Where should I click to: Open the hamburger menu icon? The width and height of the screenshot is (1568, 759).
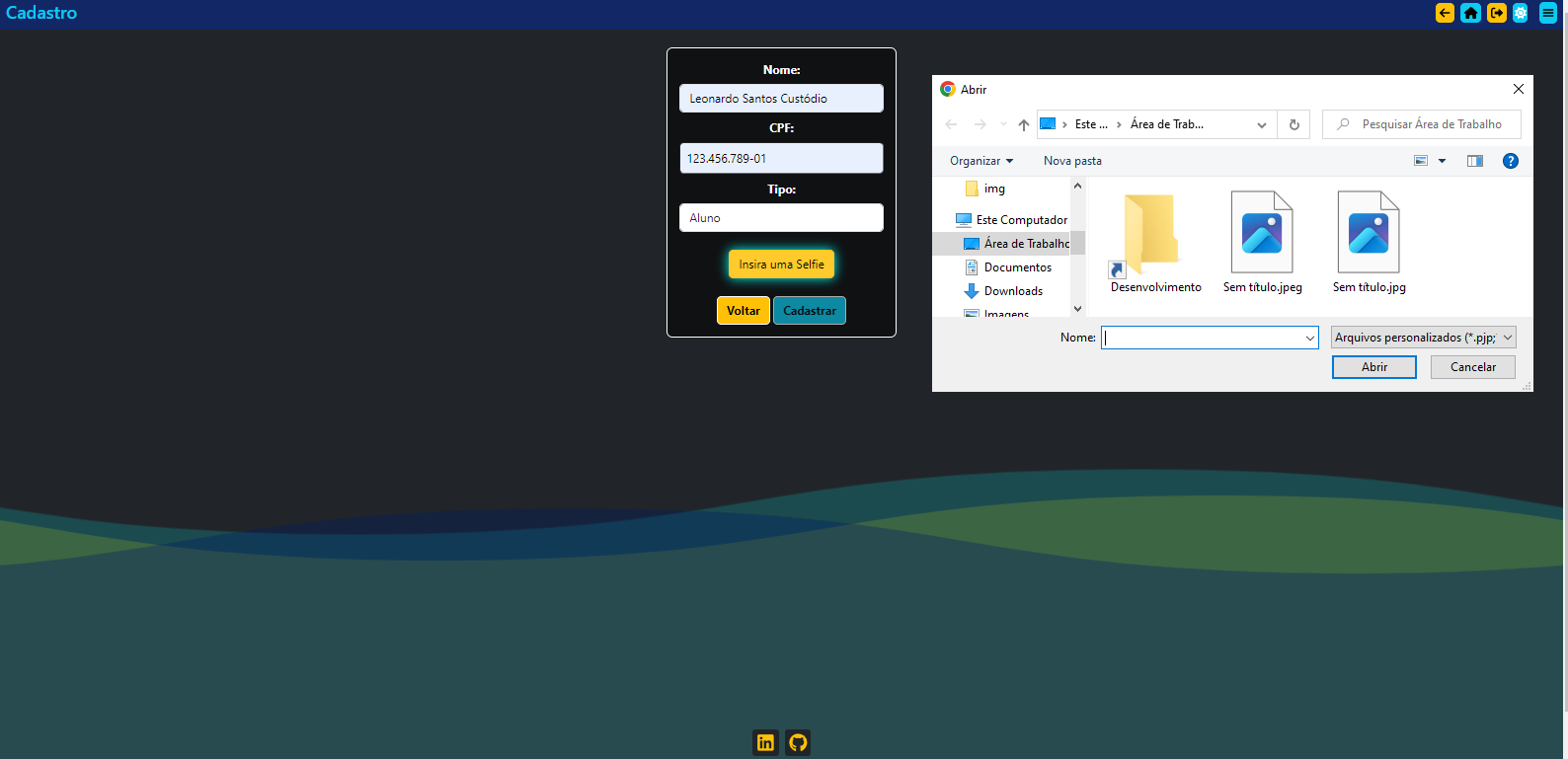point(1547,13)
